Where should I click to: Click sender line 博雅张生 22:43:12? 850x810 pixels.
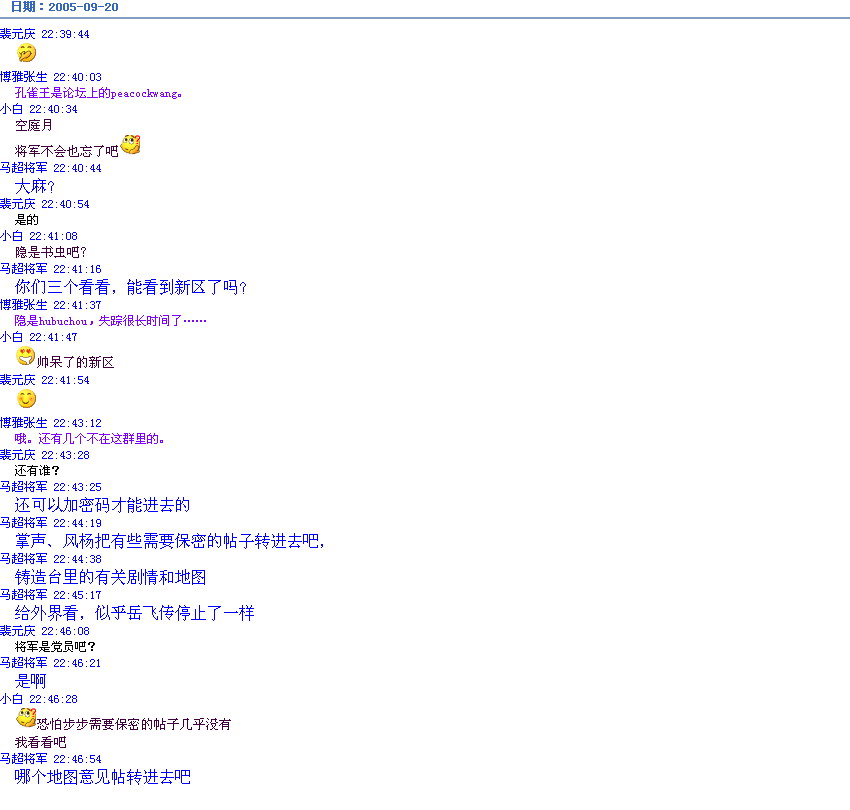coord(51,423)
